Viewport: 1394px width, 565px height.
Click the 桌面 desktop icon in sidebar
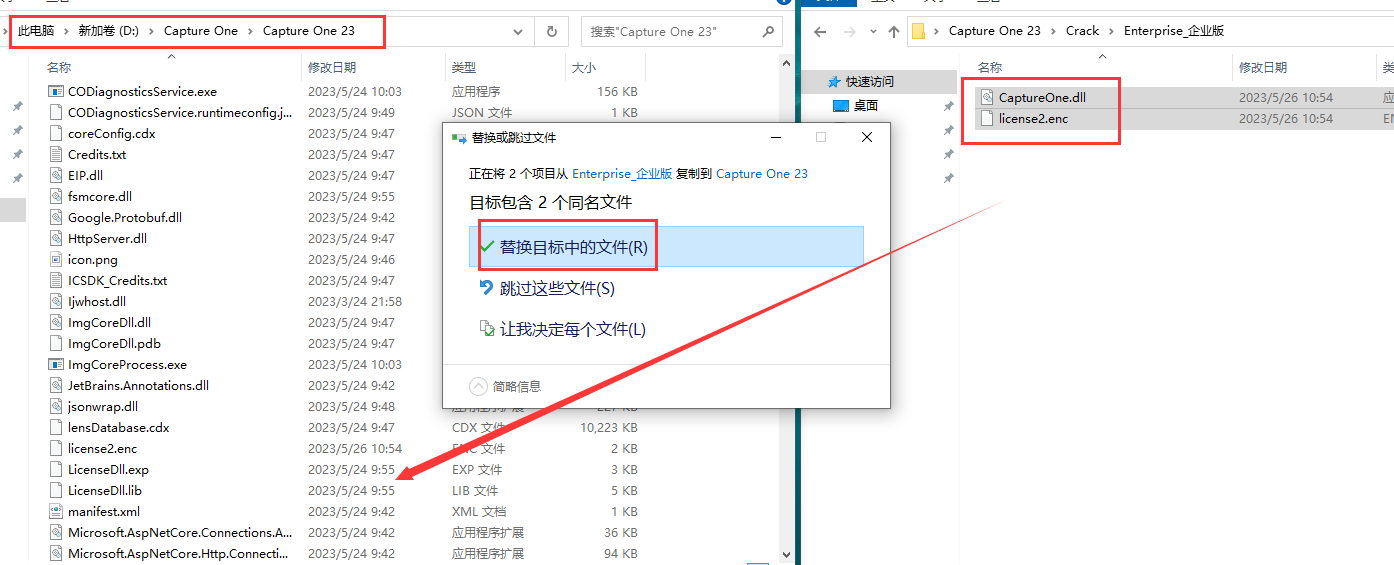pos(841,106)
